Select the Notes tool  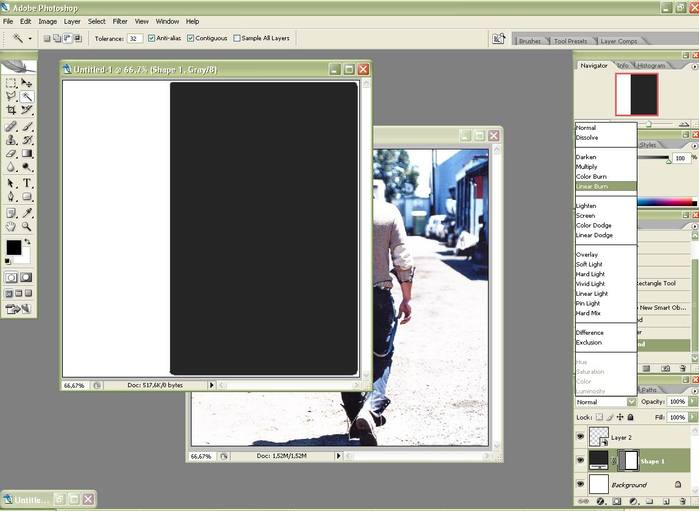tap(11, 213)
